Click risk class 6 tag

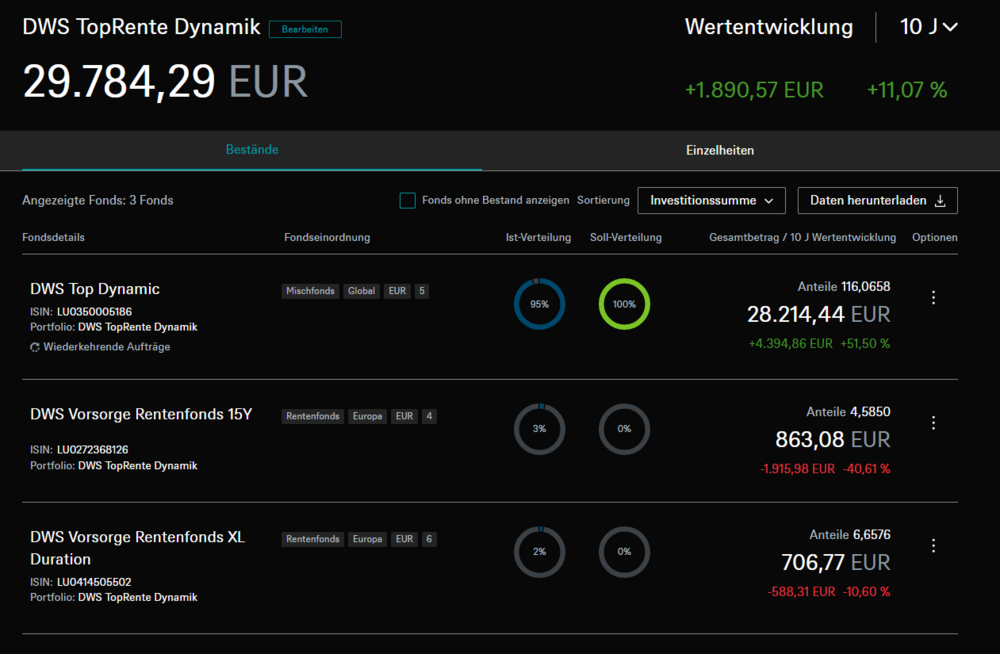pos(429,539)
